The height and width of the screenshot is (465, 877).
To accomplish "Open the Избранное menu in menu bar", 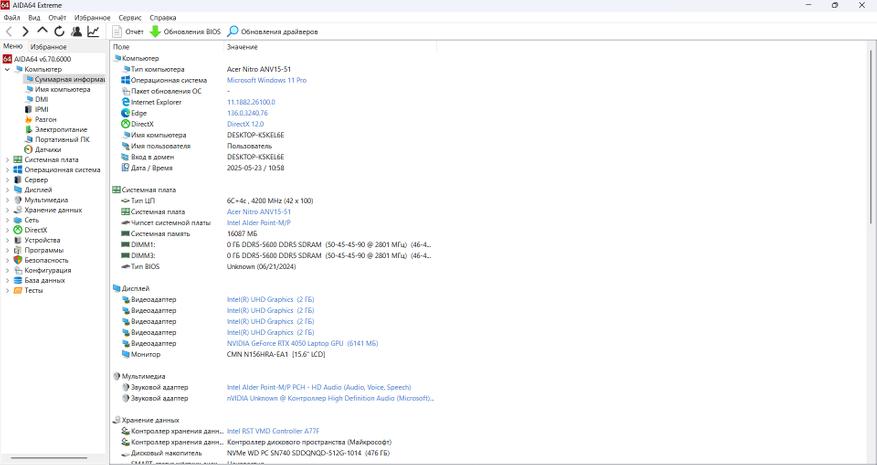I will [x=92, y=18].
